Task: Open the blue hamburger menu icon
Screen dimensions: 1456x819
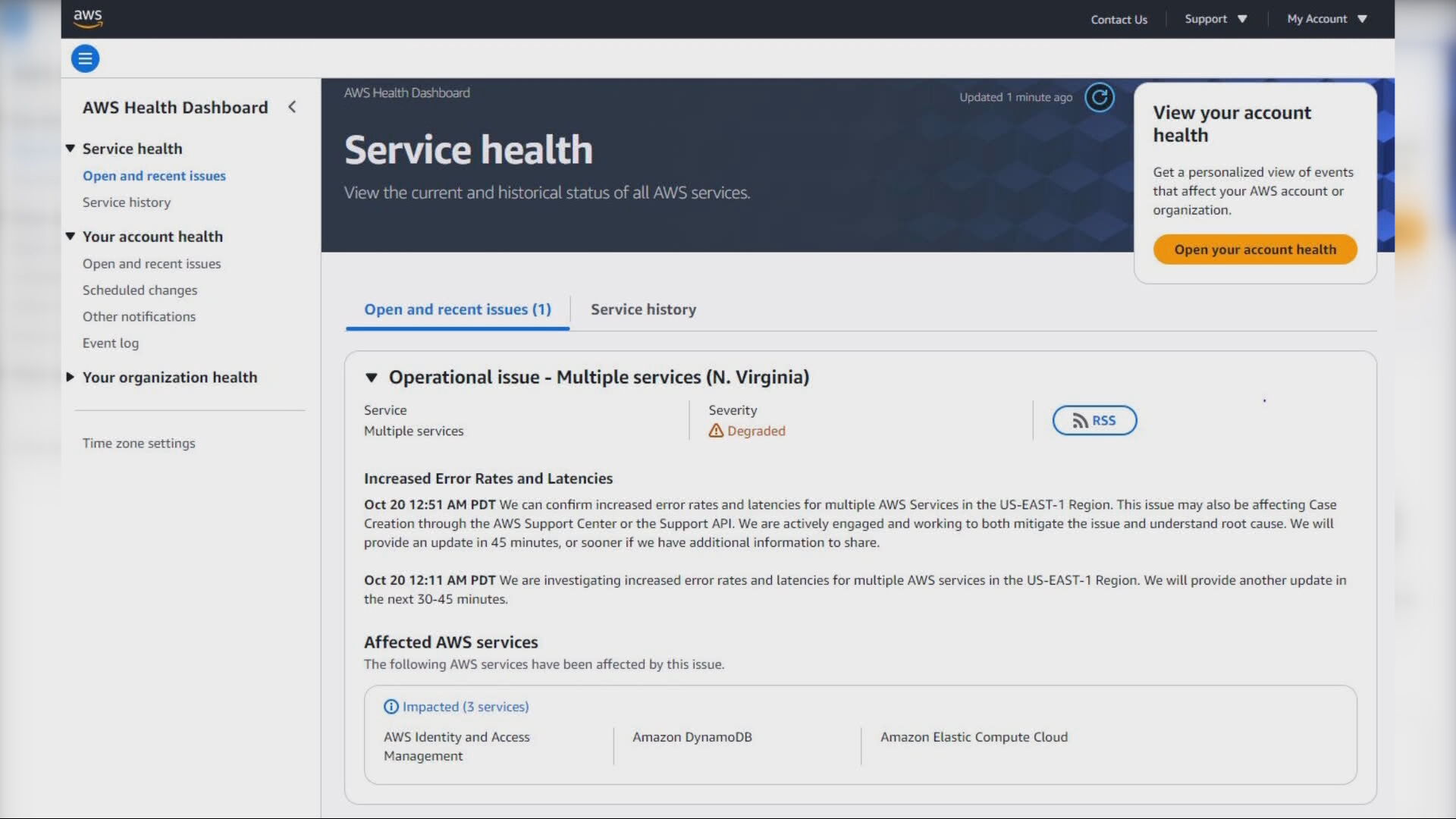Action: [x=85, y=58]
